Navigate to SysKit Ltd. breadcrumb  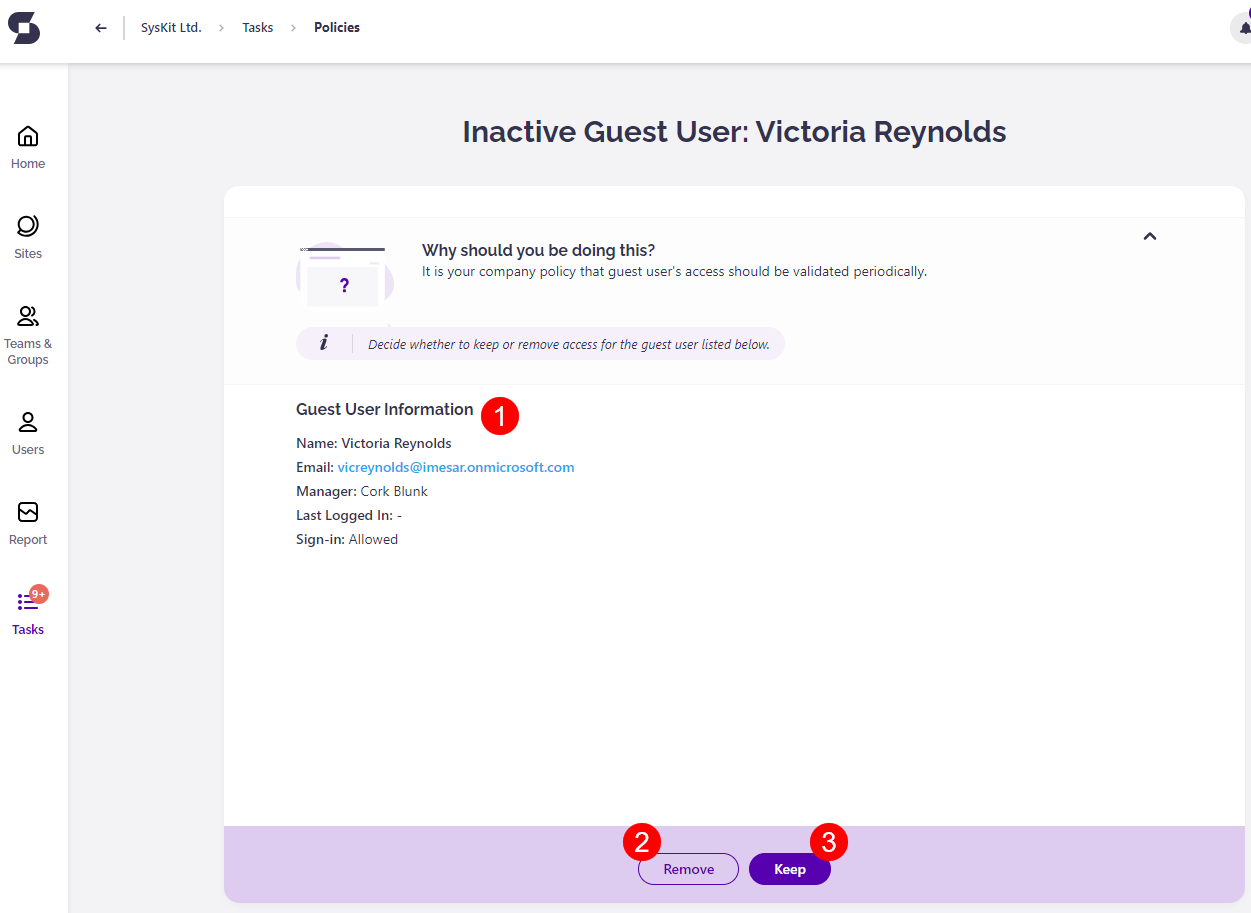(x=171, y=27)
